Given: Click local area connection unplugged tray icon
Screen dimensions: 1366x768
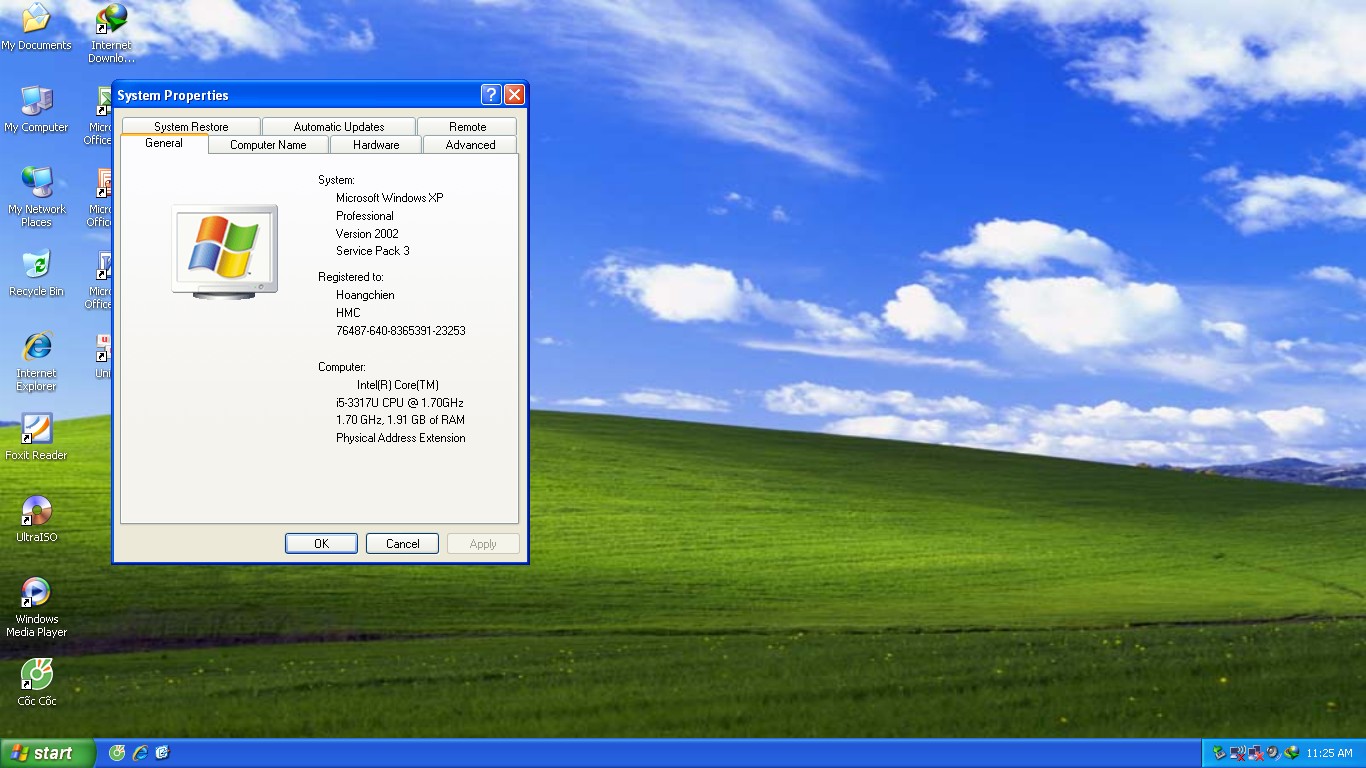Looking at the screenshot, I should pyautogui.click(x=1255, y=753).
